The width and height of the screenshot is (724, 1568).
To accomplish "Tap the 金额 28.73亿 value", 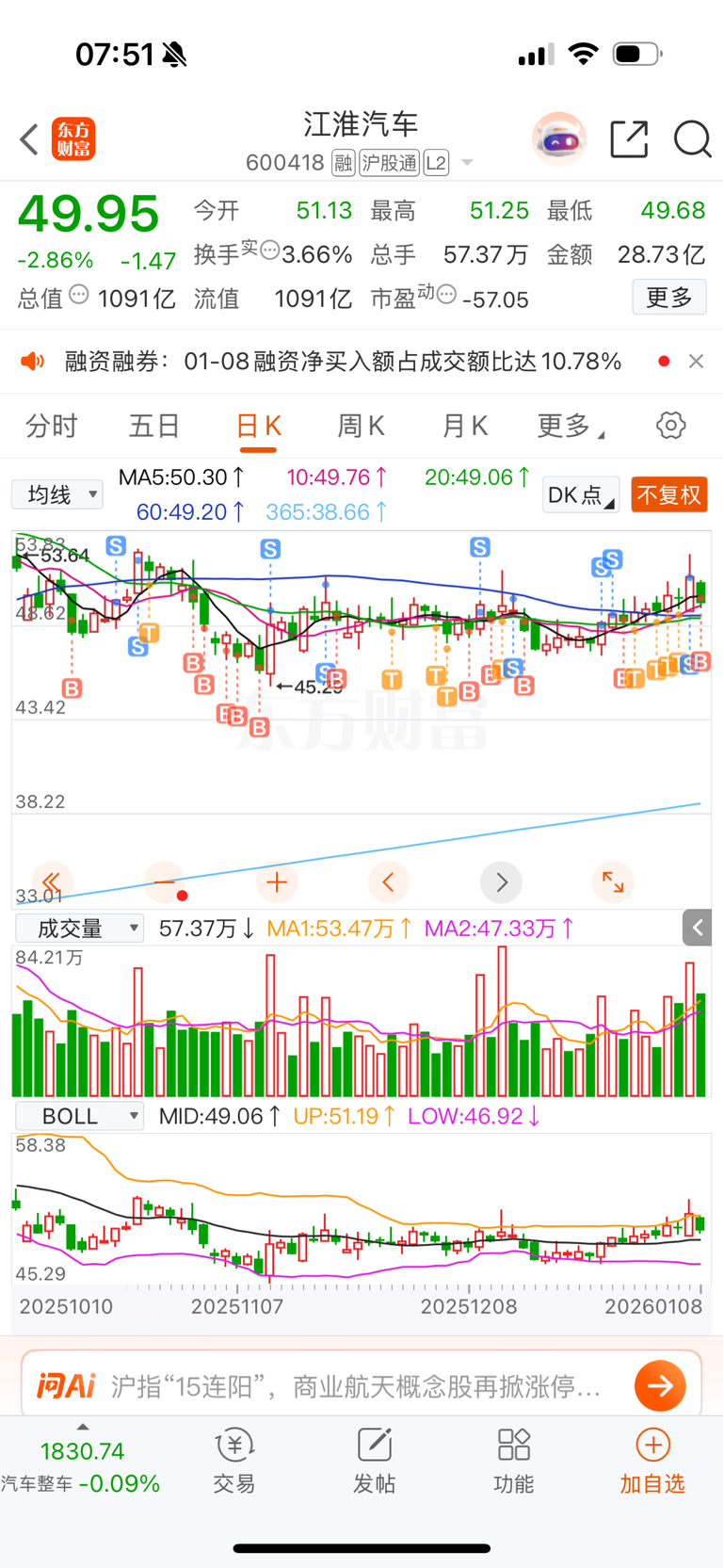I will pos(661,254).
